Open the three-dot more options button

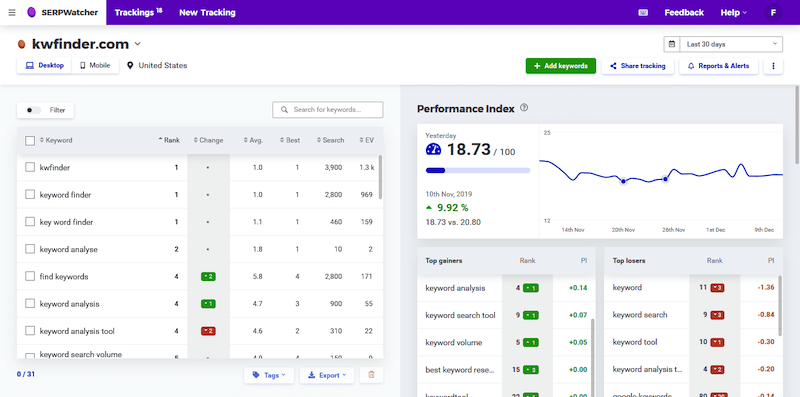[773, 66]
